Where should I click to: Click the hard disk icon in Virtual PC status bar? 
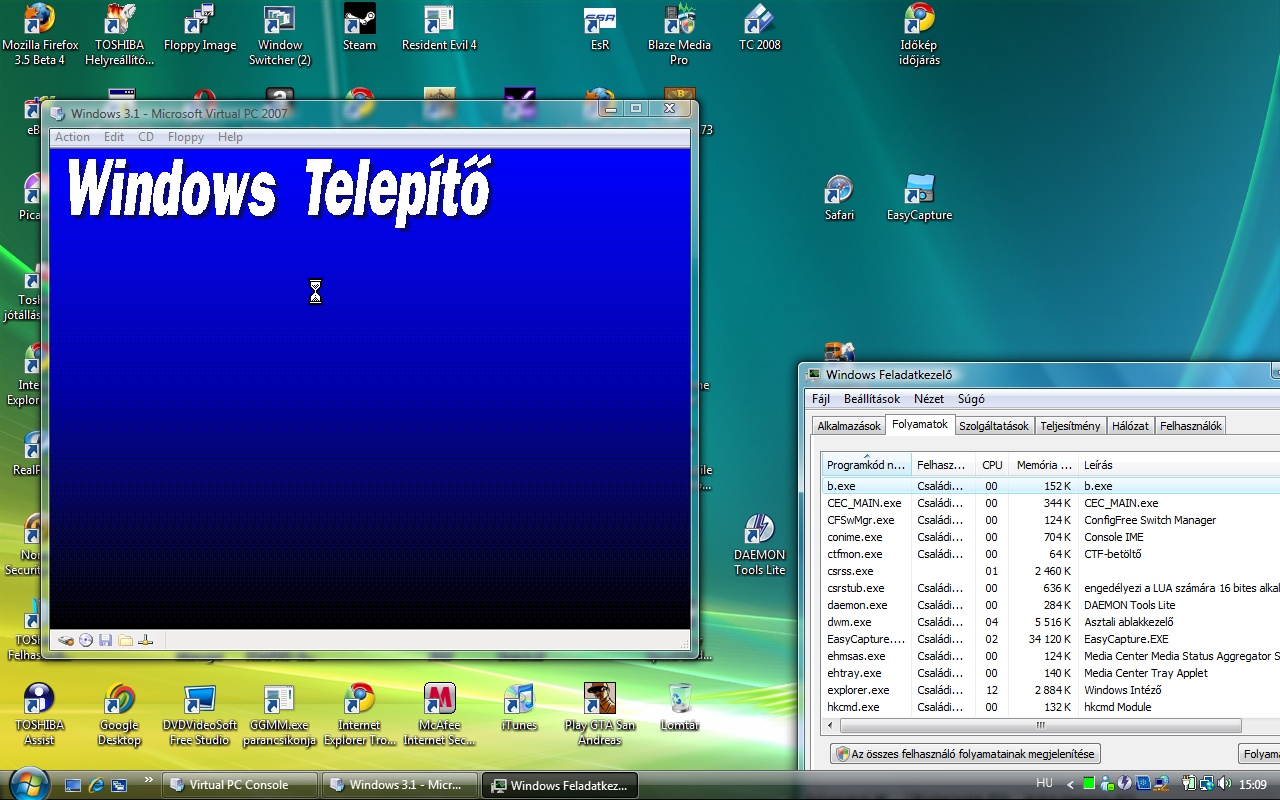pyautogui.click(x=66, y=640)
